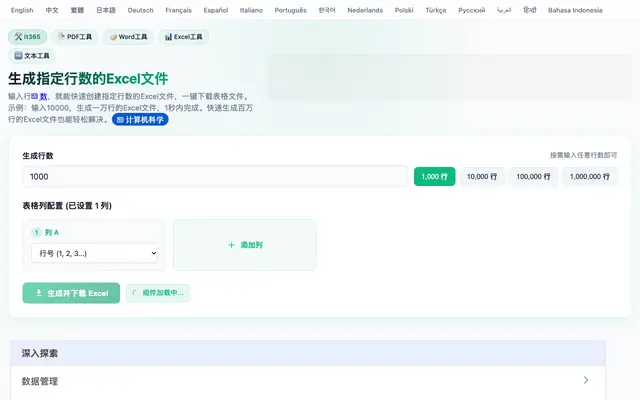The image size is (640, 400).
Task: Switch language to 中文
Action: [52, 10]
